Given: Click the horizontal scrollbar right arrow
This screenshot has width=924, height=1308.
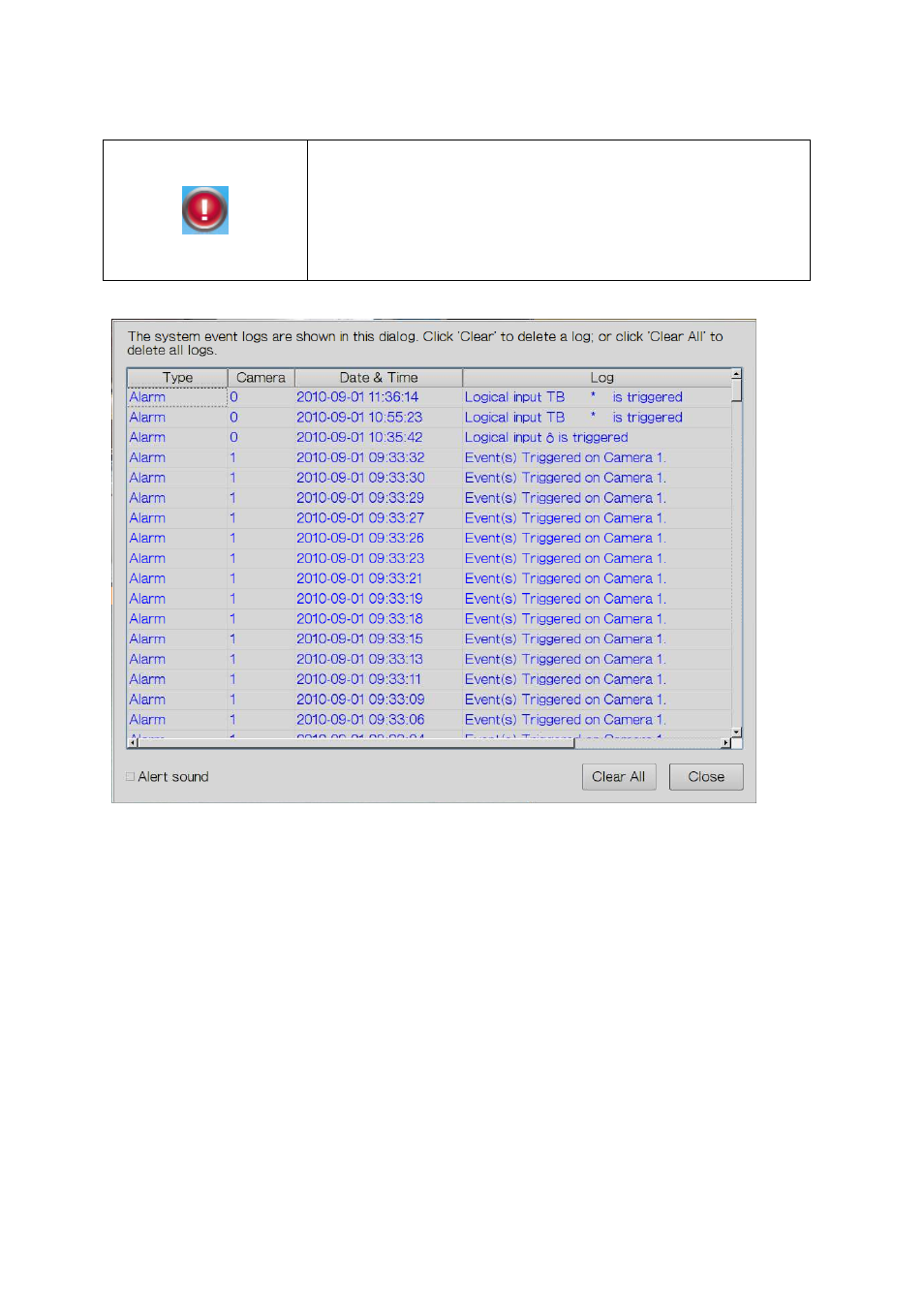Looking at the screenshot, I should tap(726, 743).
